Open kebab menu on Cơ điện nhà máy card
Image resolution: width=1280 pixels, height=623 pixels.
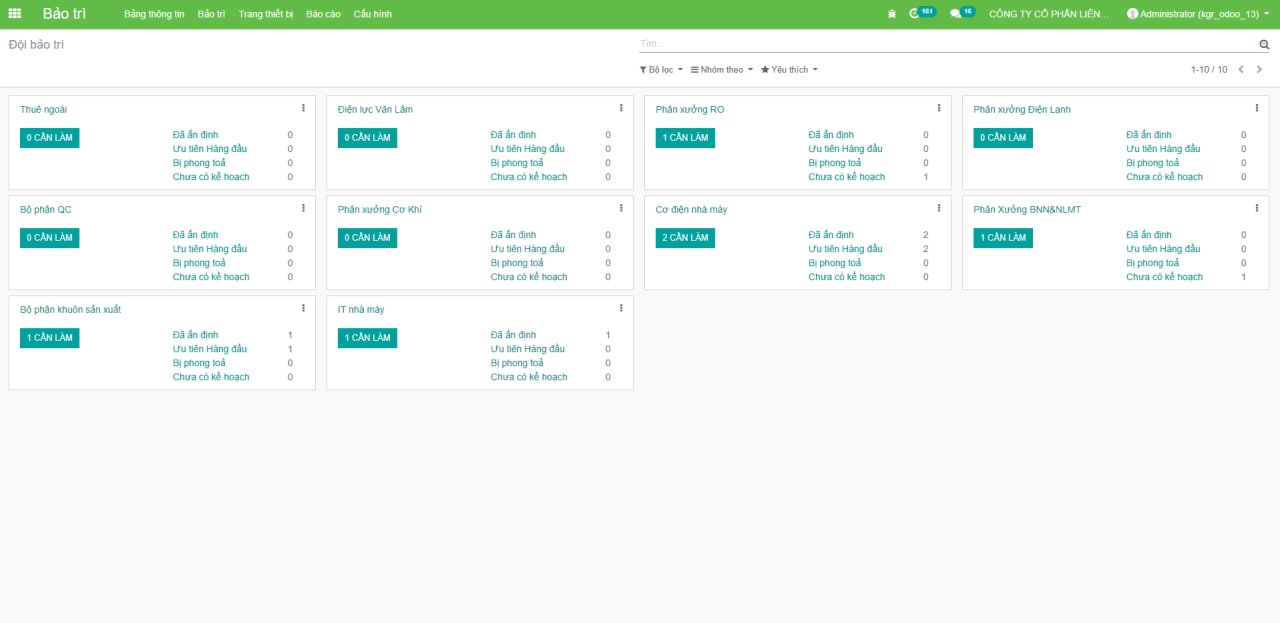click(939, 208)
